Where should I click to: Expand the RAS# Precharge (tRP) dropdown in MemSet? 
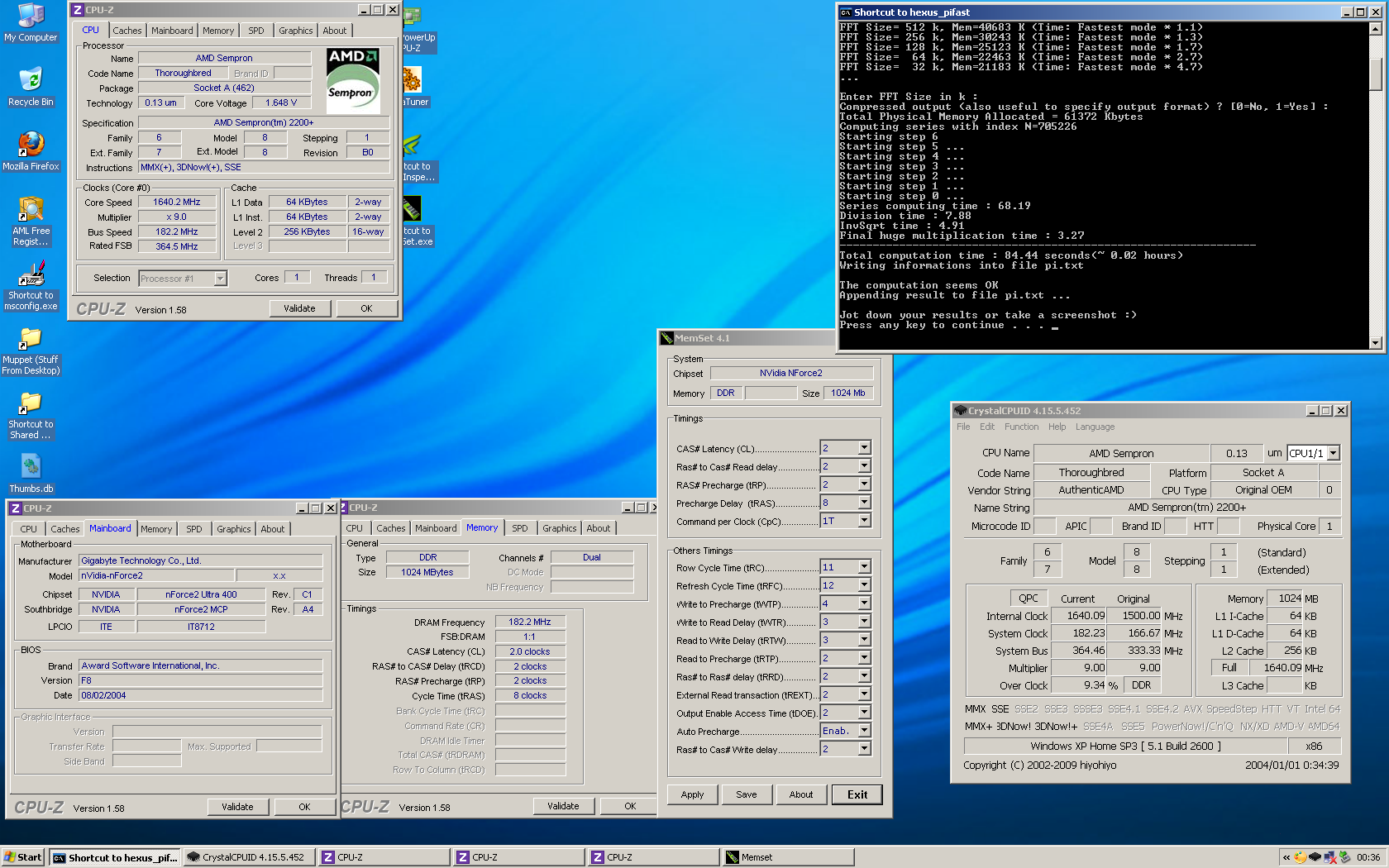(x=864, y=484)
